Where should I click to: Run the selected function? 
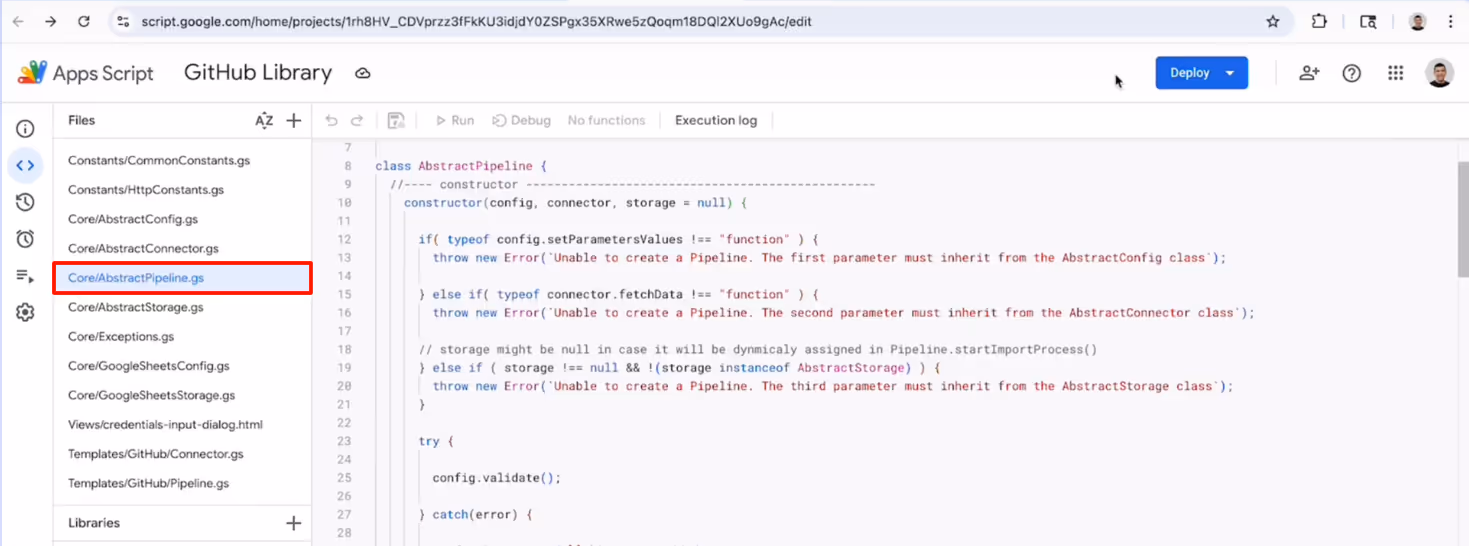(x=454, y=120)
